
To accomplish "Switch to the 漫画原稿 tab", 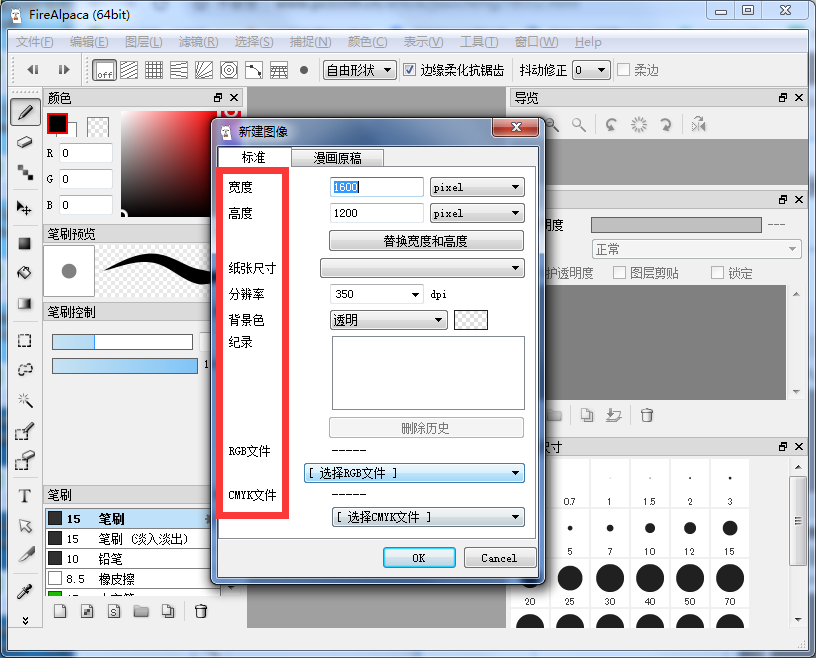I will 336,157.
